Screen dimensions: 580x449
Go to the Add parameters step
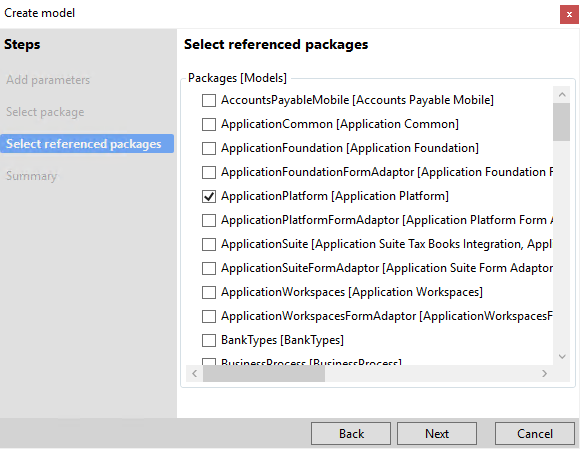tap(48, 80)
